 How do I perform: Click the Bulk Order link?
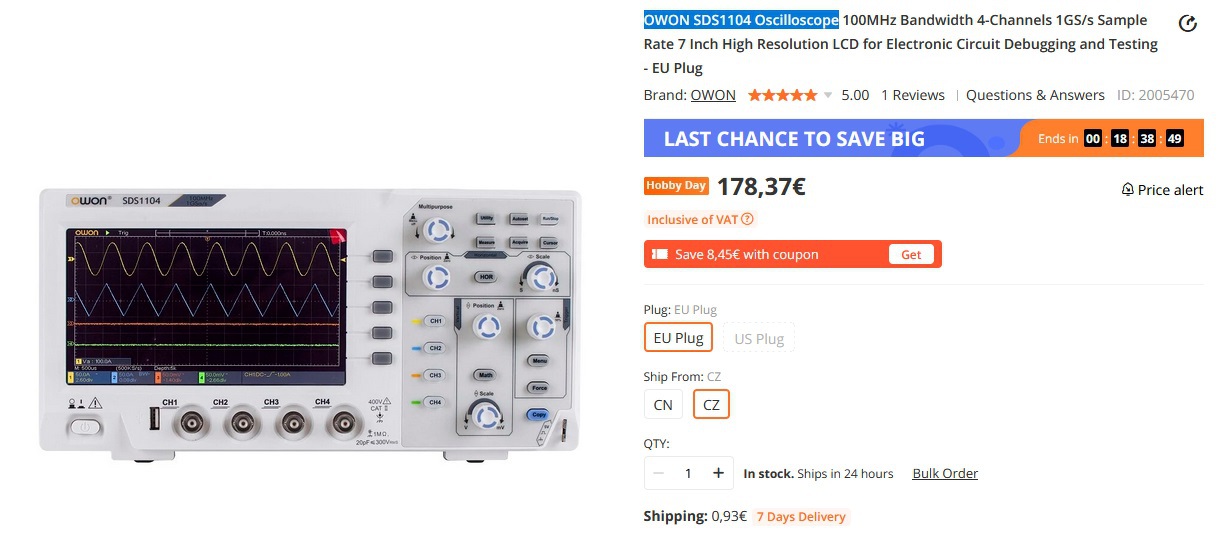[x=945, y=473]
